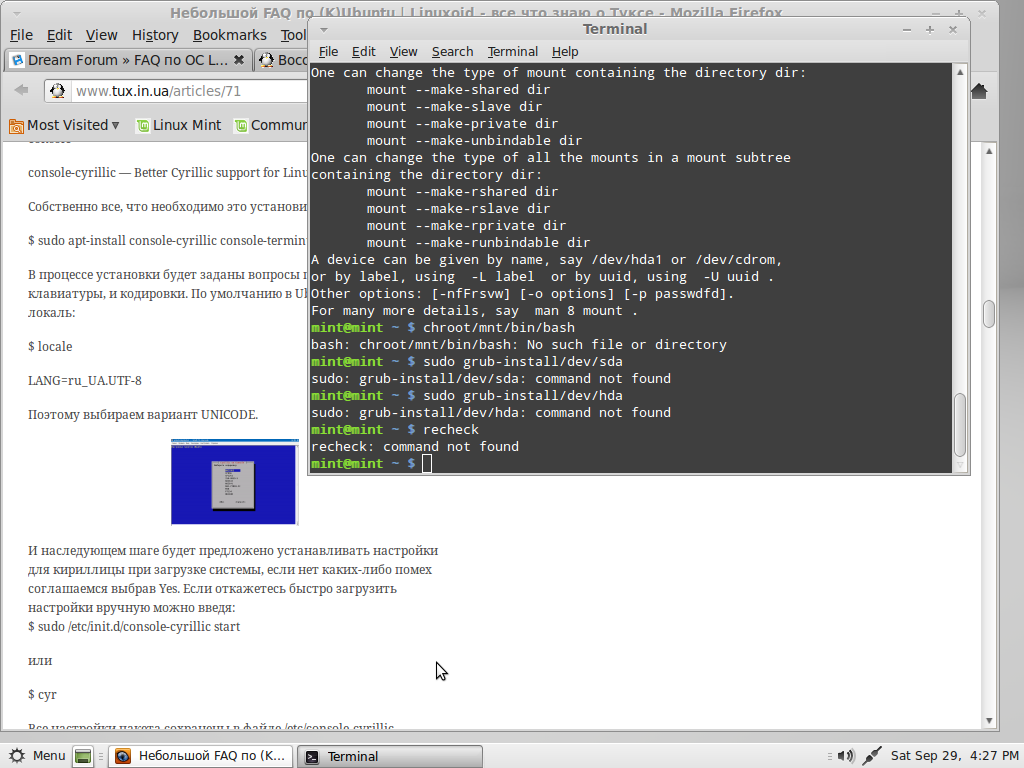Open the Terminal window menu arrow in titlebar
The image size is (1024, 768).
[323, 30]
